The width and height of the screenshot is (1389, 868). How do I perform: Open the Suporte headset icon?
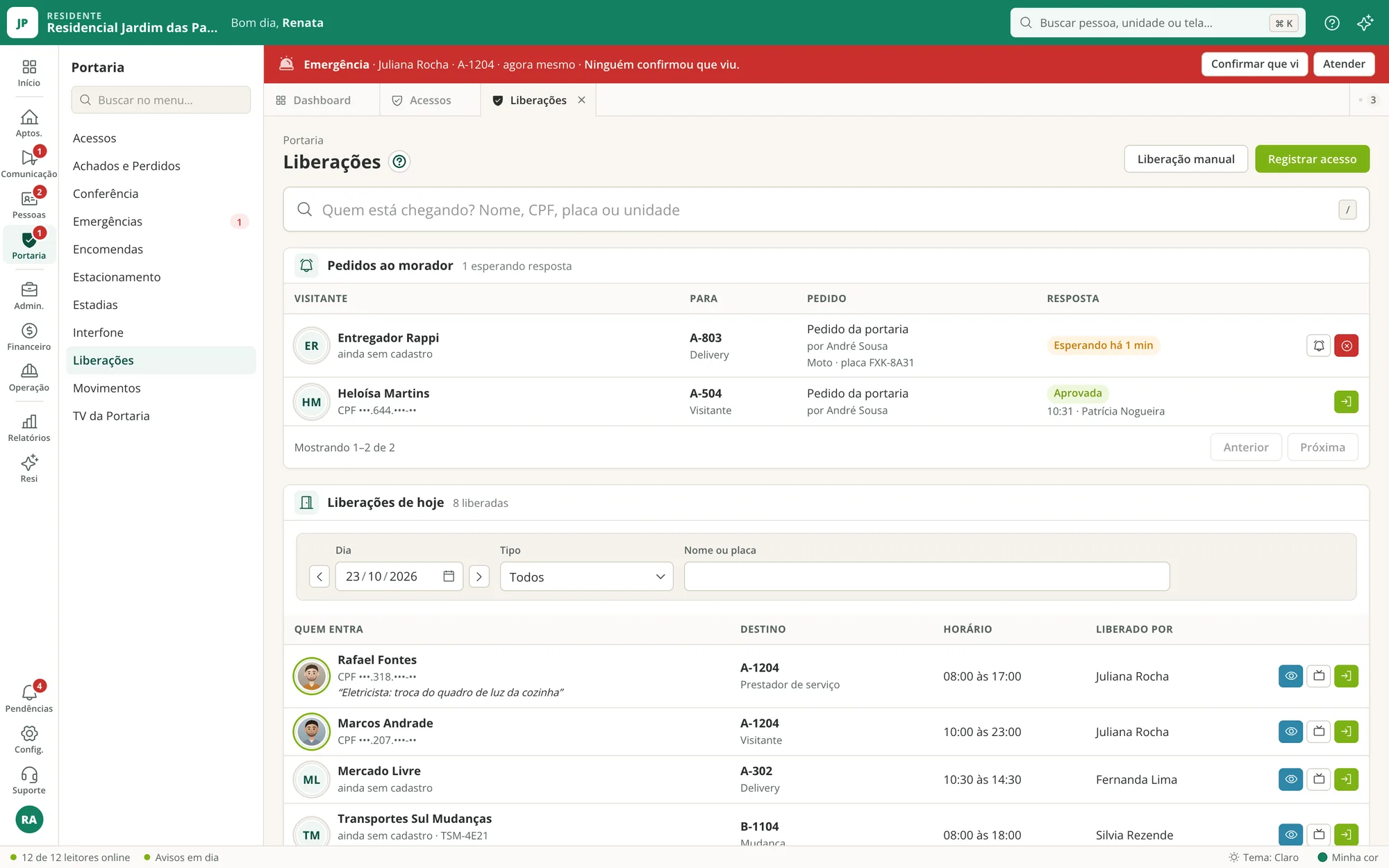coord(28,781)
